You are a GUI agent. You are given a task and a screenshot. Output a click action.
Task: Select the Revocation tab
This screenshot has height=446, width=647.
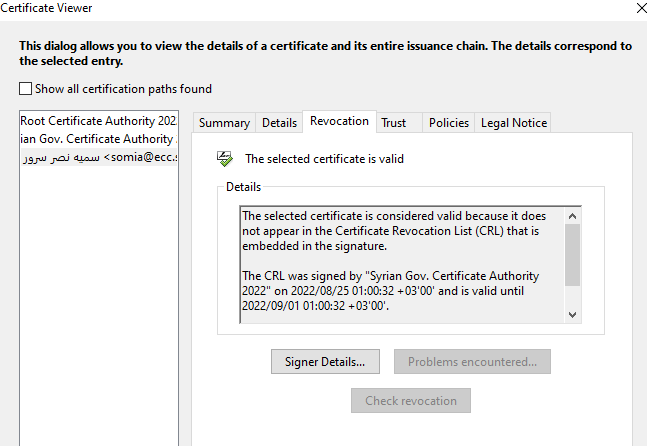coord(339,121)
